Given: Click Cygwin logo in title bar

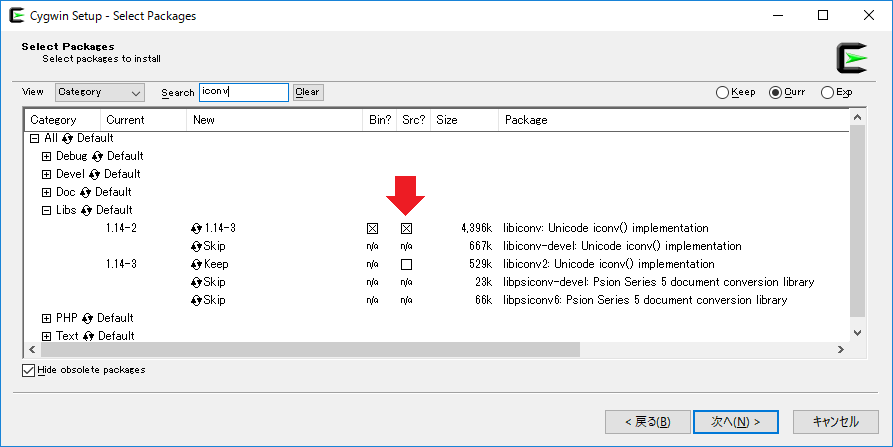Looking at the screenshot, I should tap(17, 15).
